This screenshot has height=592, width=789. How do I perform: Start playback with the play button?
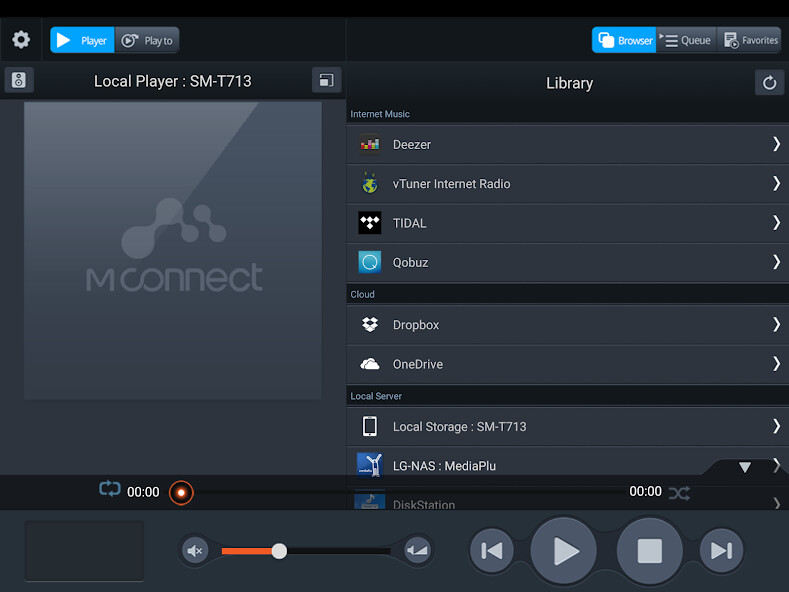(564, 551)
